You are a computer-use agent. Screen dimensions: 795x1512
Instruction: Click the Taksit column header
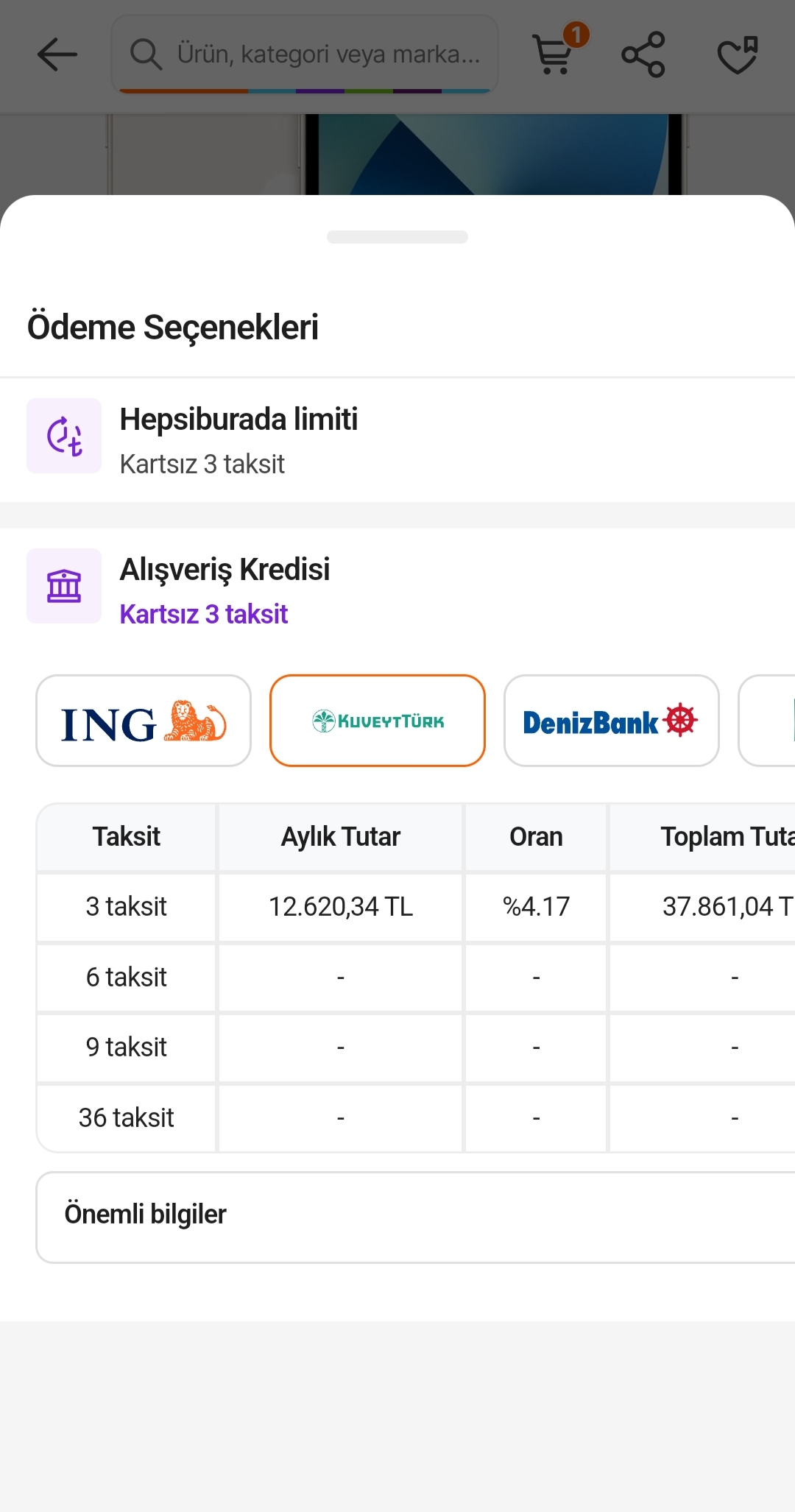click(x=126, y=837)
